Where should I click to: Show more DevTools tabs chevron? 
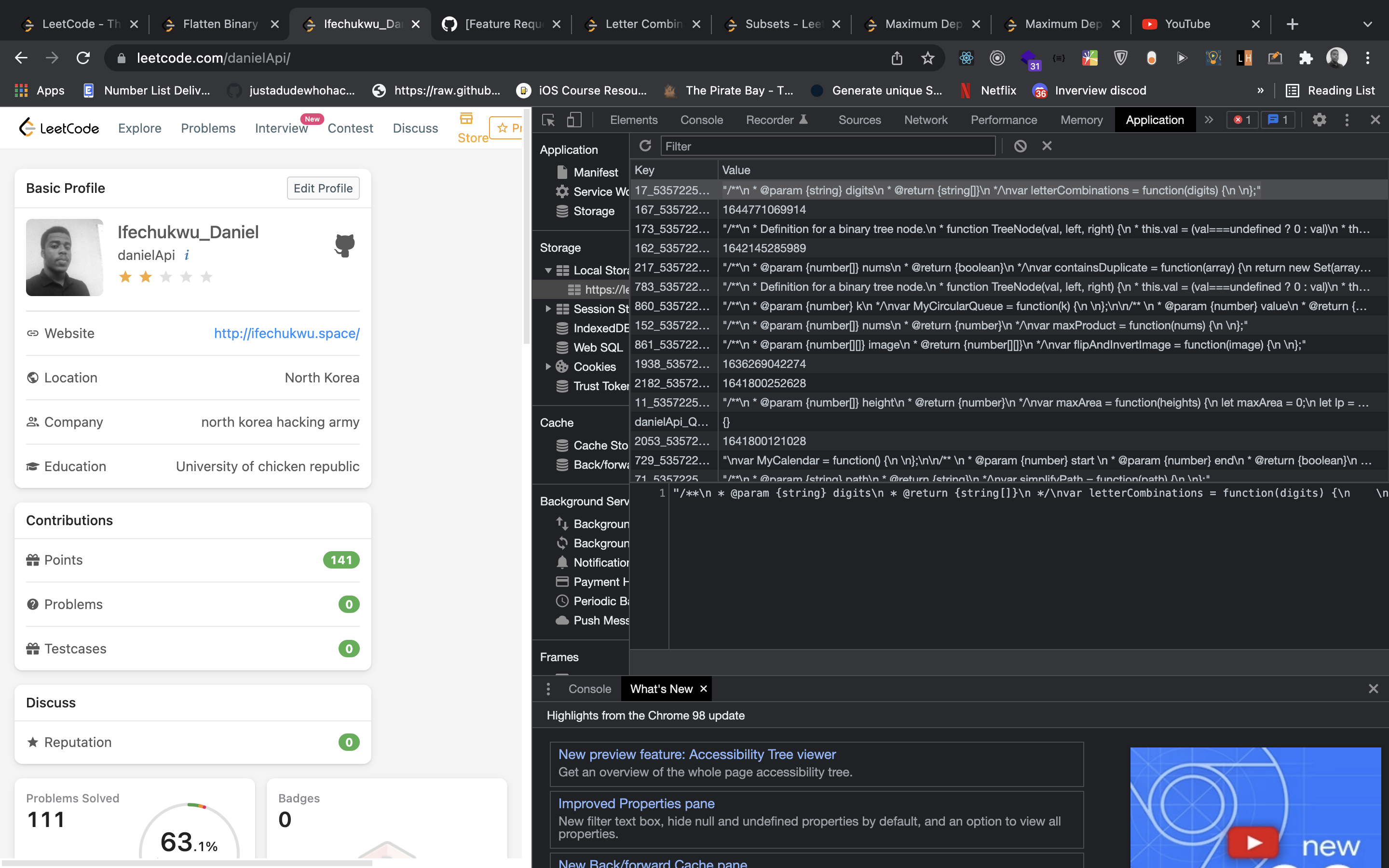click(x=1209, y=120)
